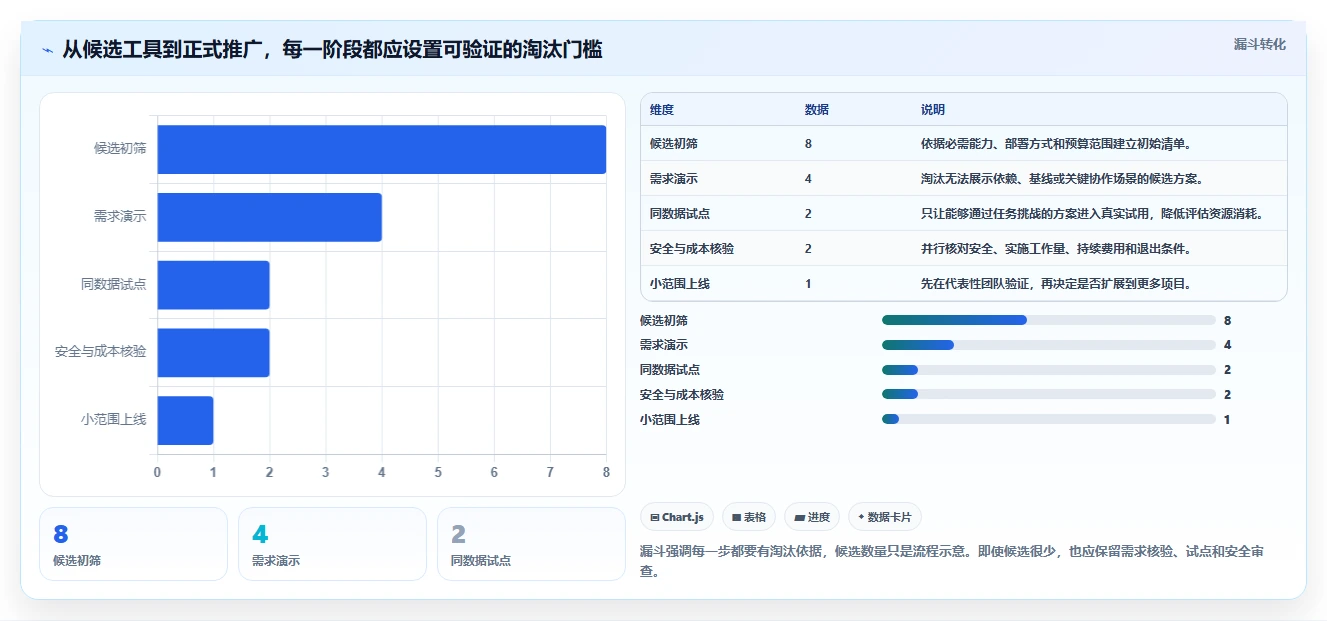Screen dimensions: 1327x621
Task: Click the 需求演示 label on the chart axis
Action: (120, 216)
